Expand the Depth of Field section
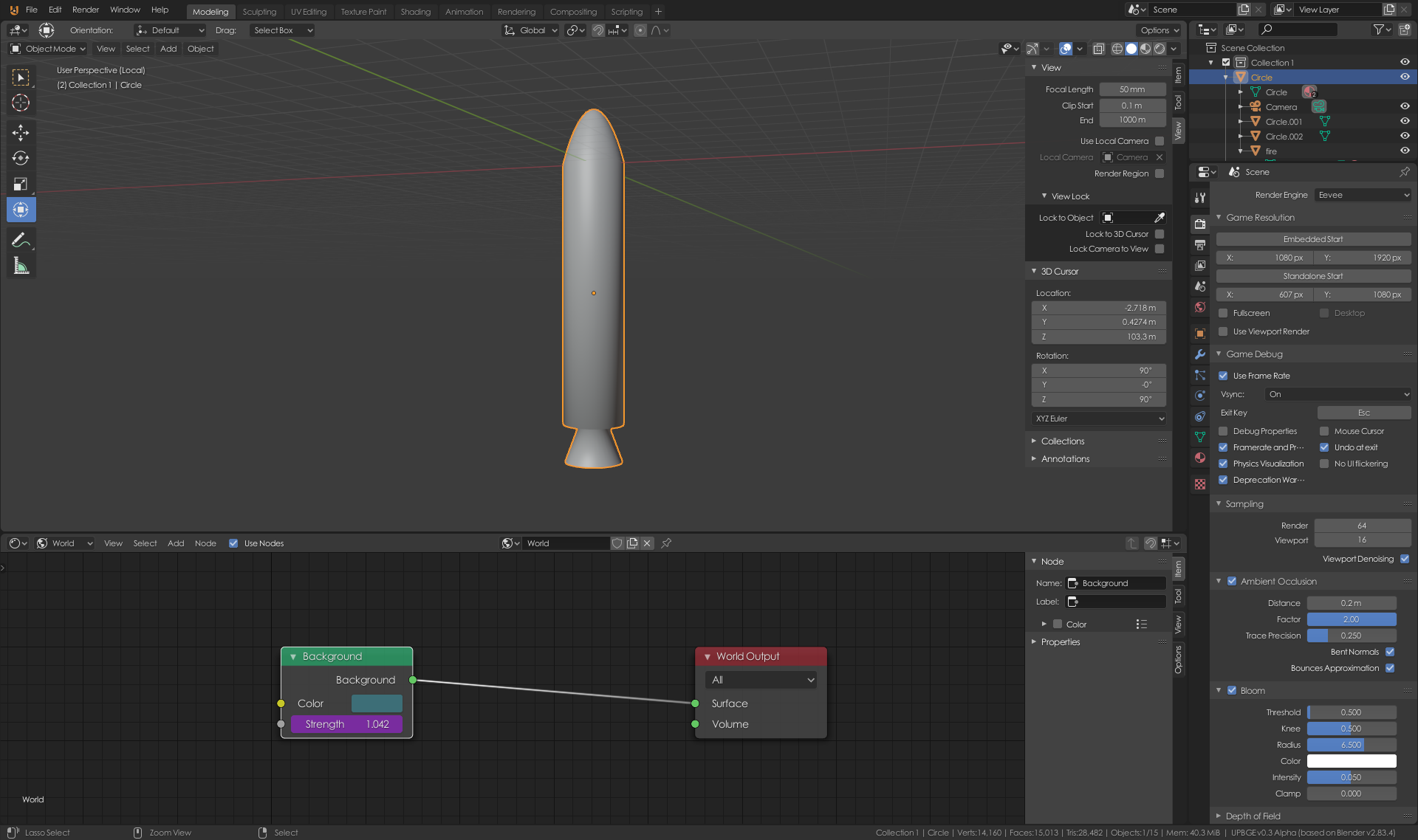The image size is (1418, 840). pyautogui.click(x=1253, y=816)
